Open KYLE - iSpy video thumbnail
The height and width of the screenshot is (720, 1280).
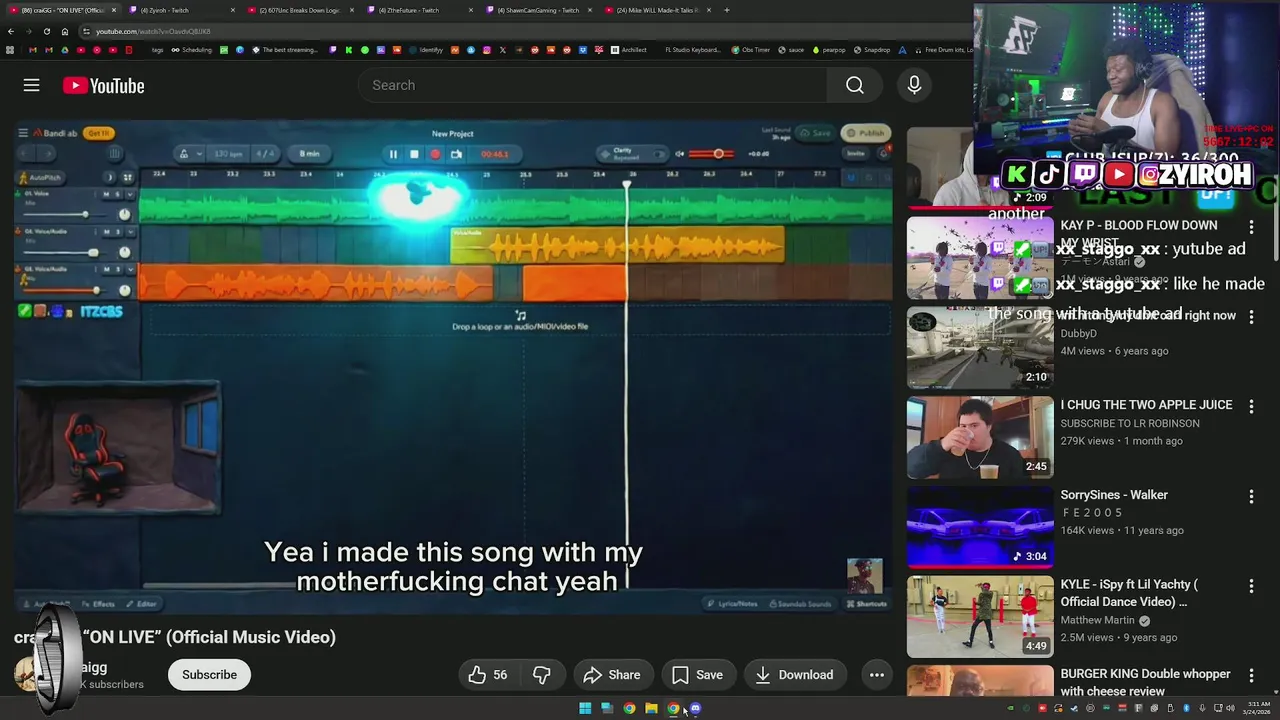(980, 617)
